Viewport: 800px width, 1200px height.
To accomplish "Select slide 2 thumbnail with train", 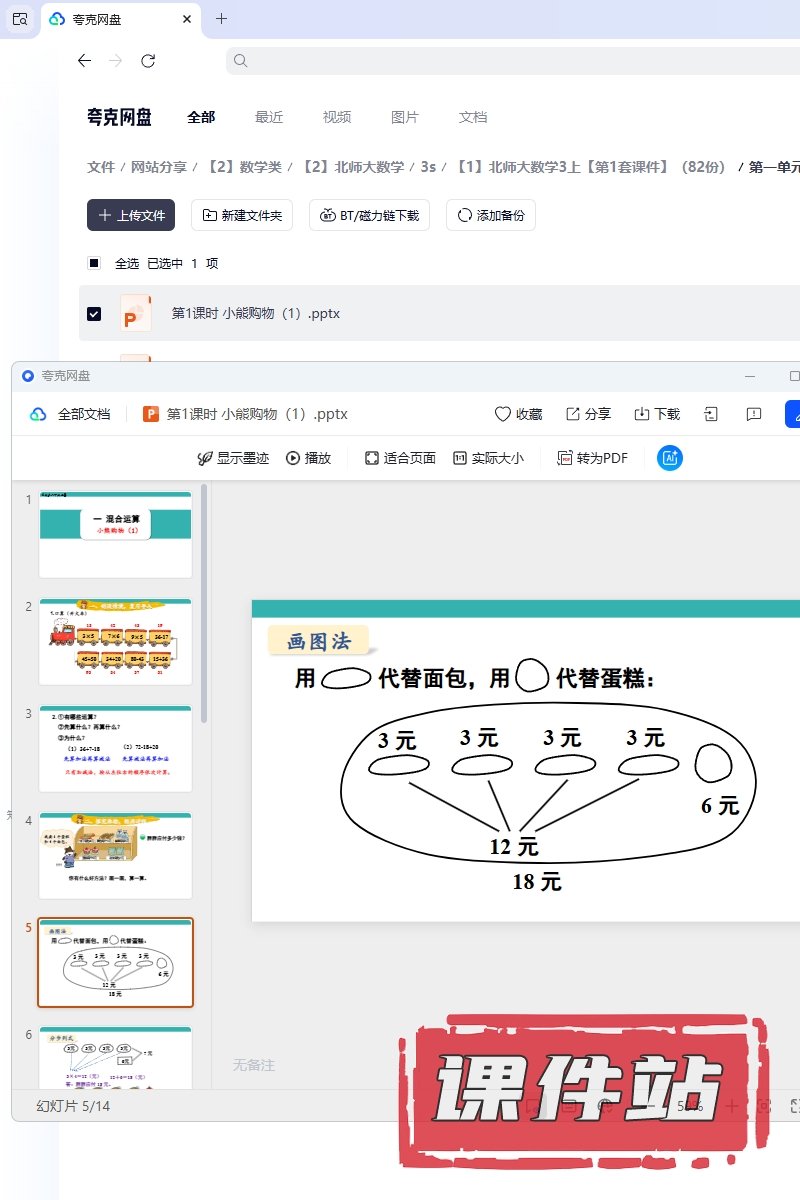I will pyautogui.click(x=115, y=641).
